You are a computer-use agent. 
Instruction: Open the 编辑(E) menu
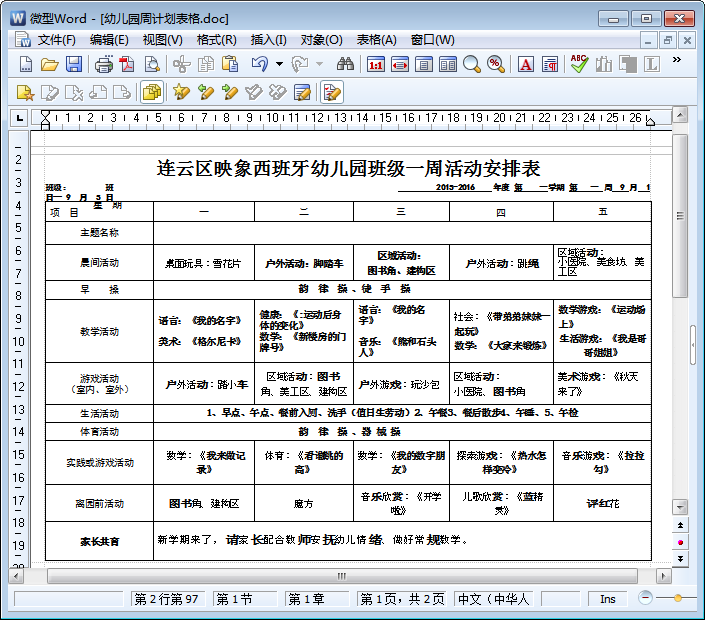109,40
